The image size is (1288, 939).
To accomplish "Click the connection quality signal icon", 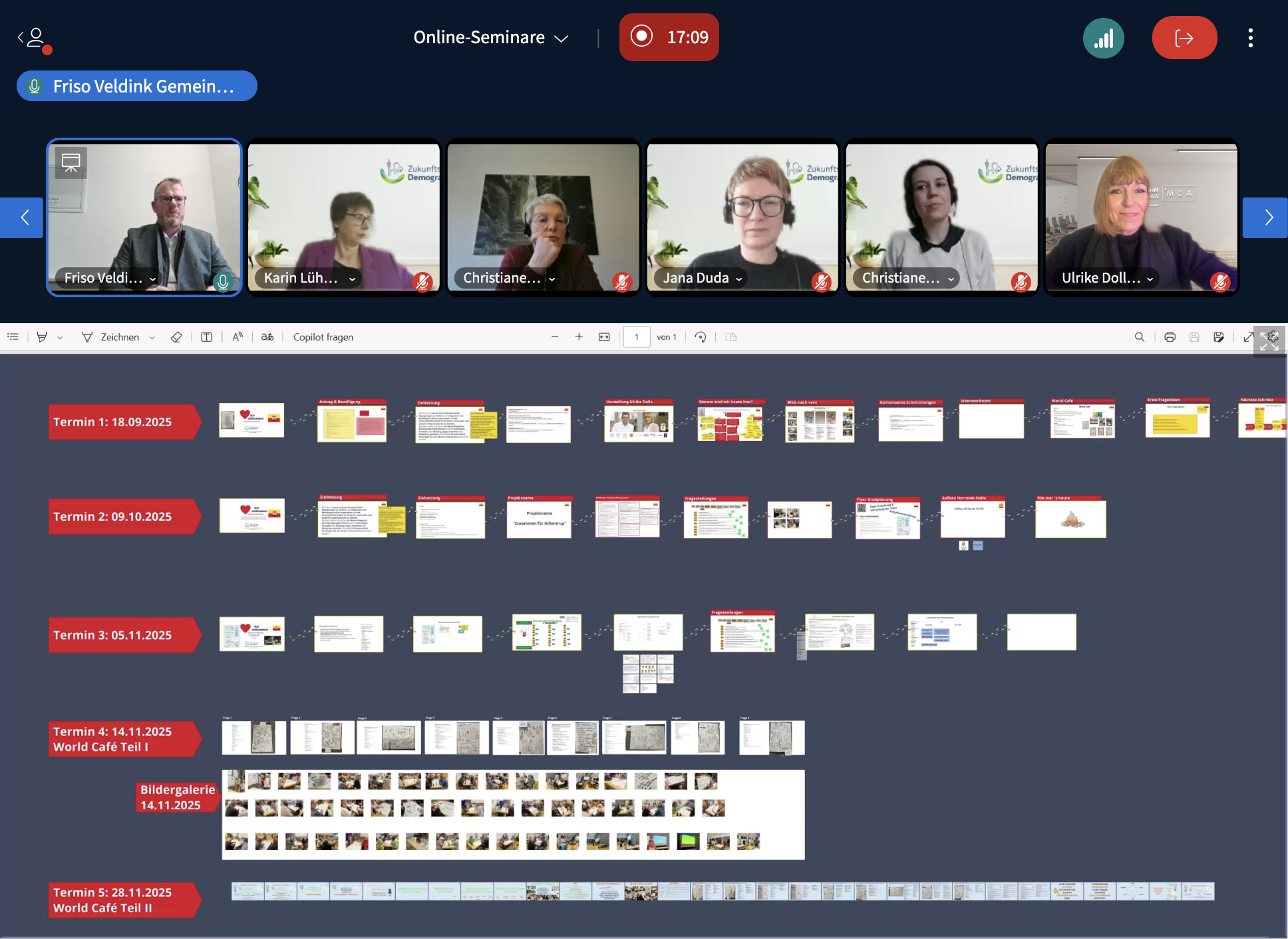I will pos(1103,38).
